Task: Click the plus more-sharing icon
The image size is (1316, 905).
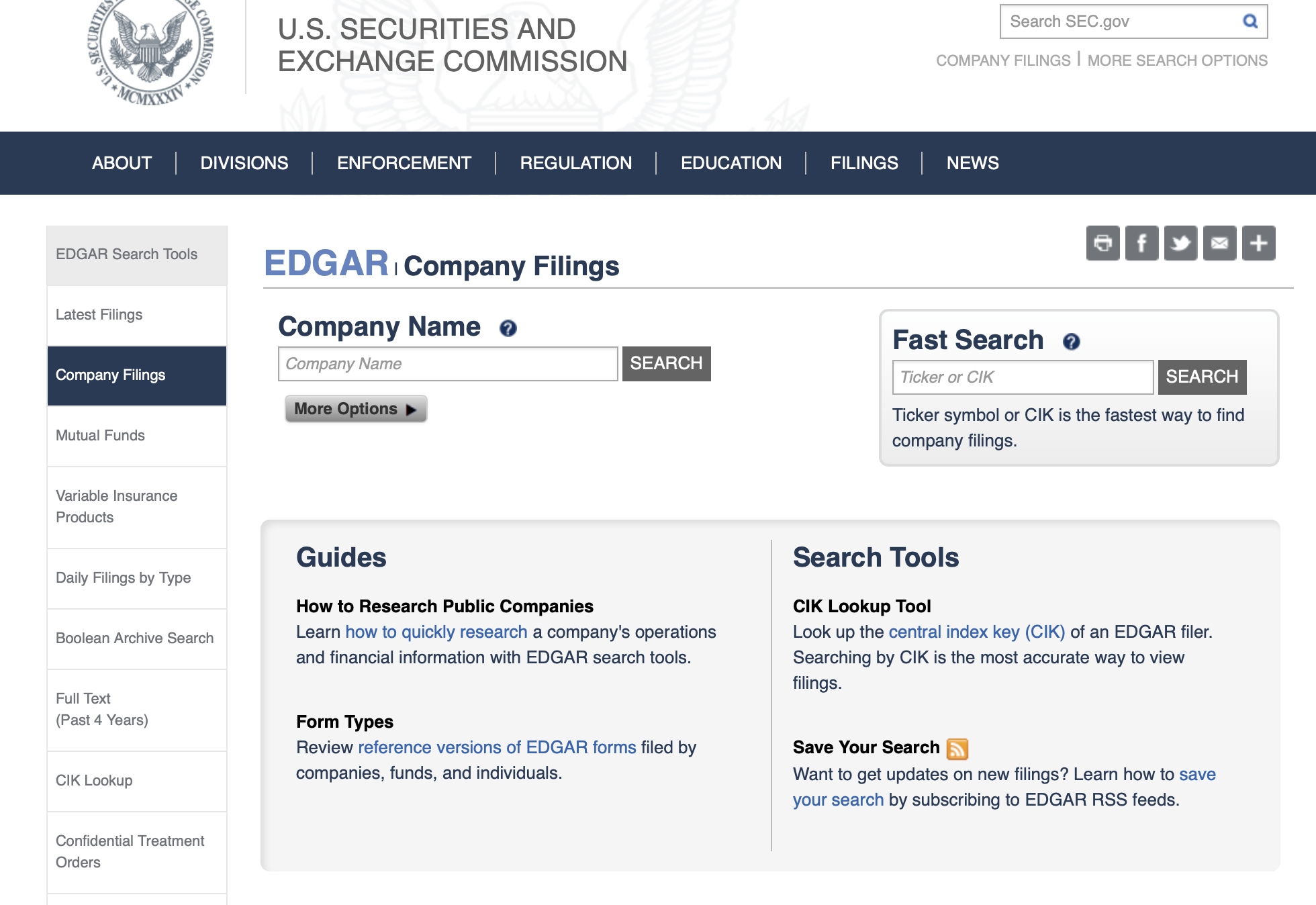Action: (1258, 243)
